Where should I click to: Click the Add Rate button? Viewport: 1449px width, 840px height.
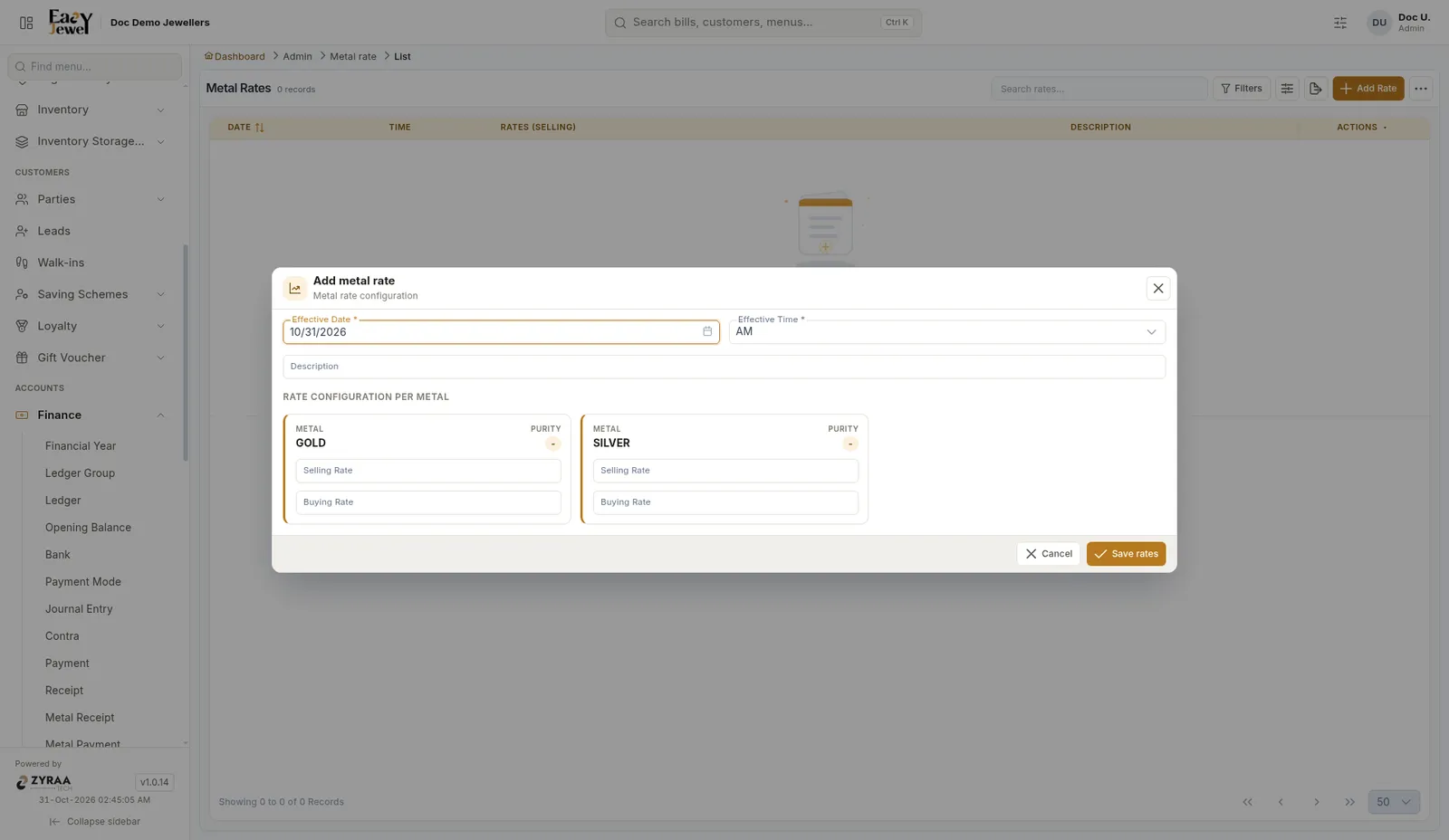(x=1367, y=89)
